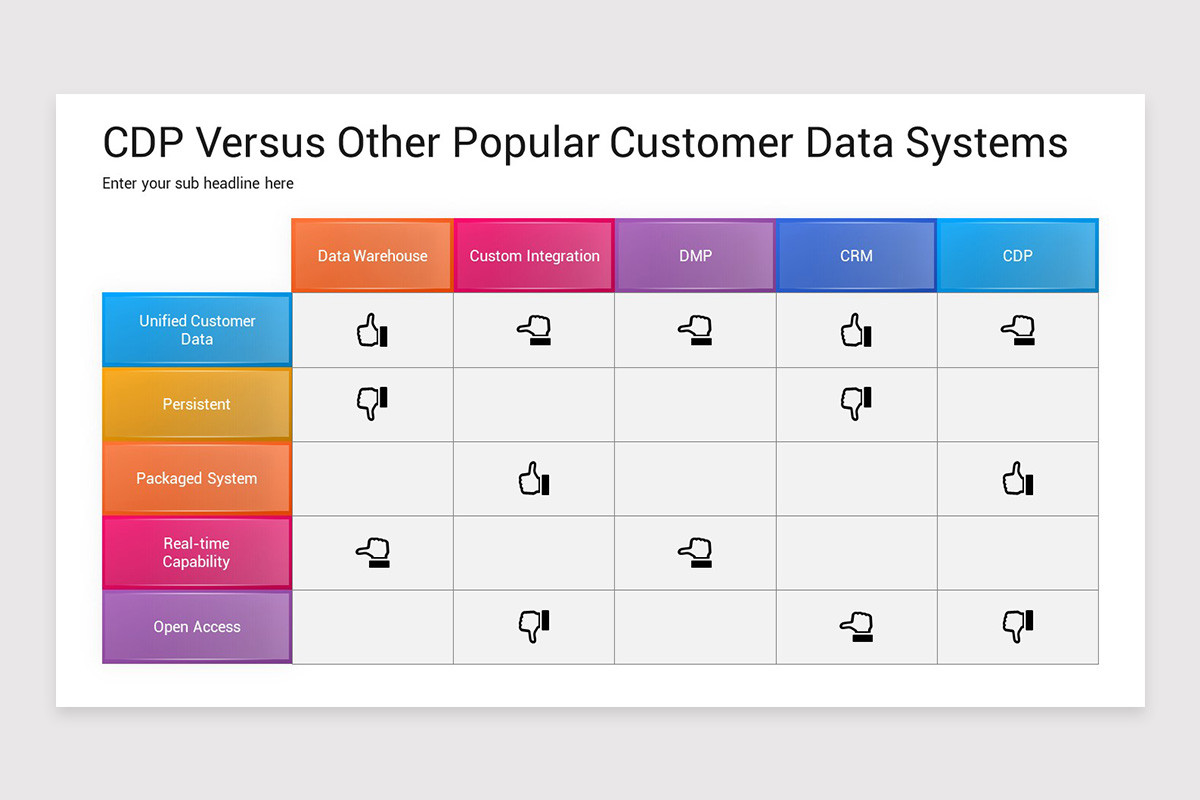Image resolution: width=1200 pixels, height=800 pixels.
Task: Click thumbs-down icon in Custom Integration Open Access cell
Action: pos(534,626)
